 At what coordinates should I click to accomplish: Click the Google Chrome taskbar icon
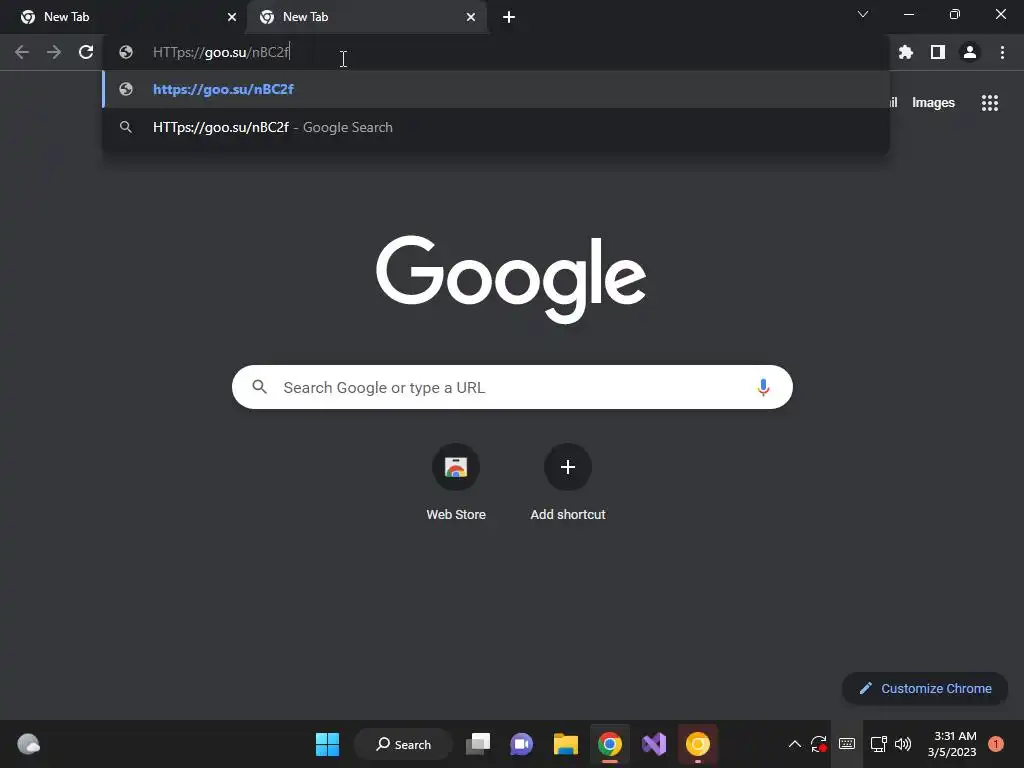pos(609,744)
